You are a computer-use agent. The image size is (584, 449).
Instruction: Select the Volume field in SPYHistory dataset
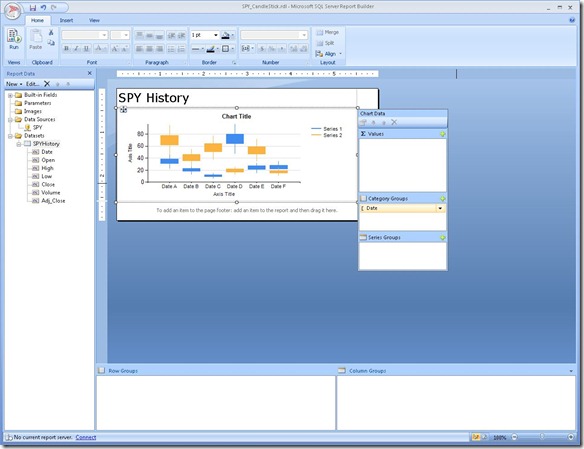(x=51, y=193)
